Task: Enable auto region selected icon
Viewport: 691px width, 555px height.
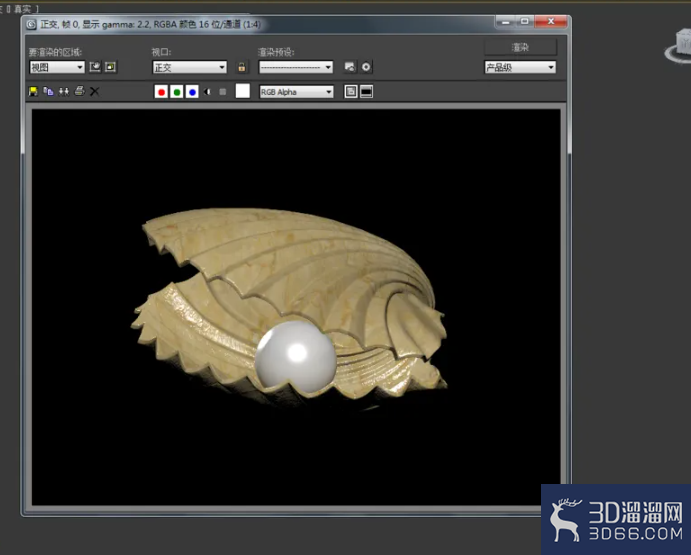Action: tap(111, 67)
